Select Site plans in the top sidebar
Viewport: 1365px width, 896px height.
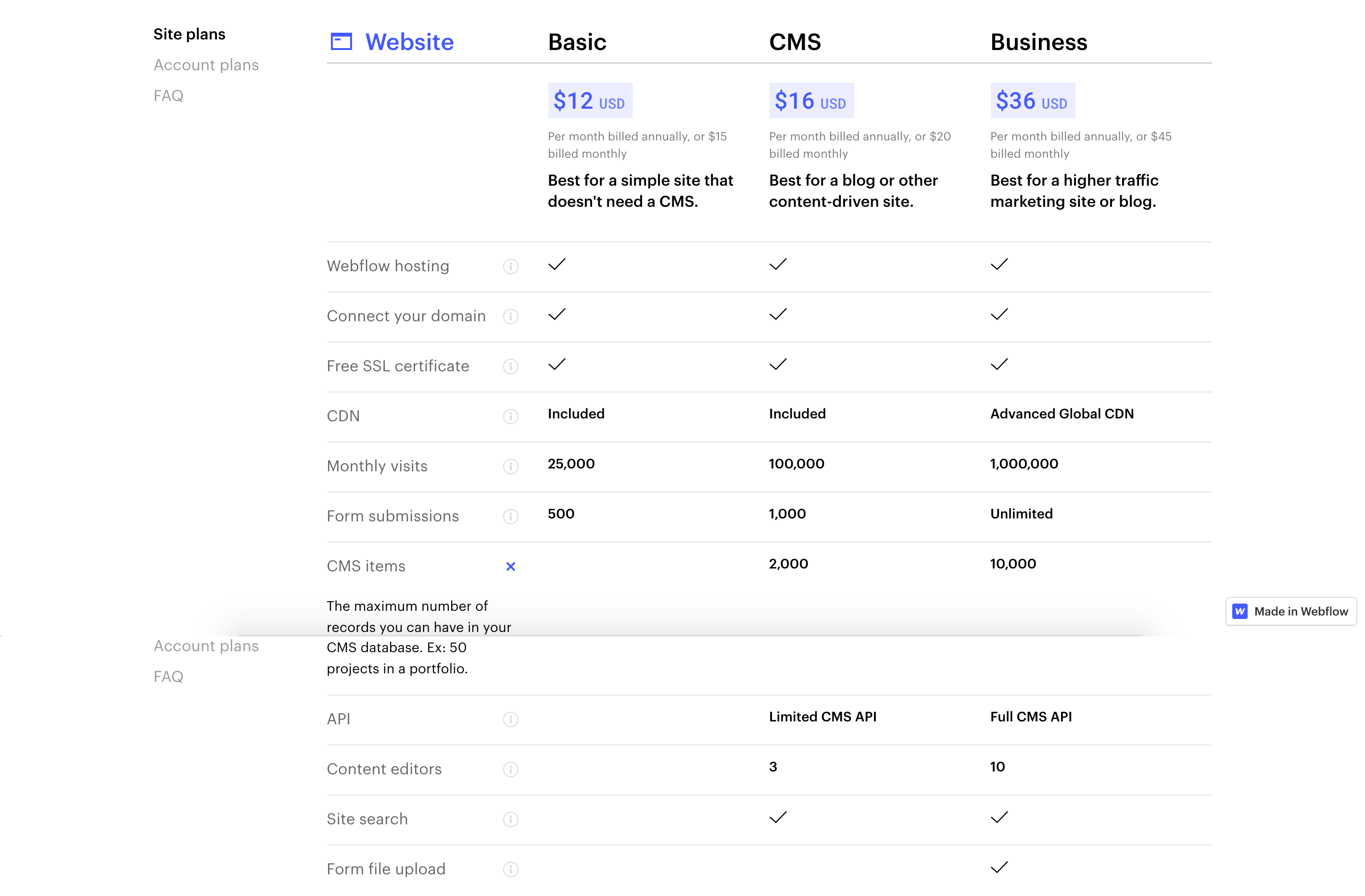[190, 35]
